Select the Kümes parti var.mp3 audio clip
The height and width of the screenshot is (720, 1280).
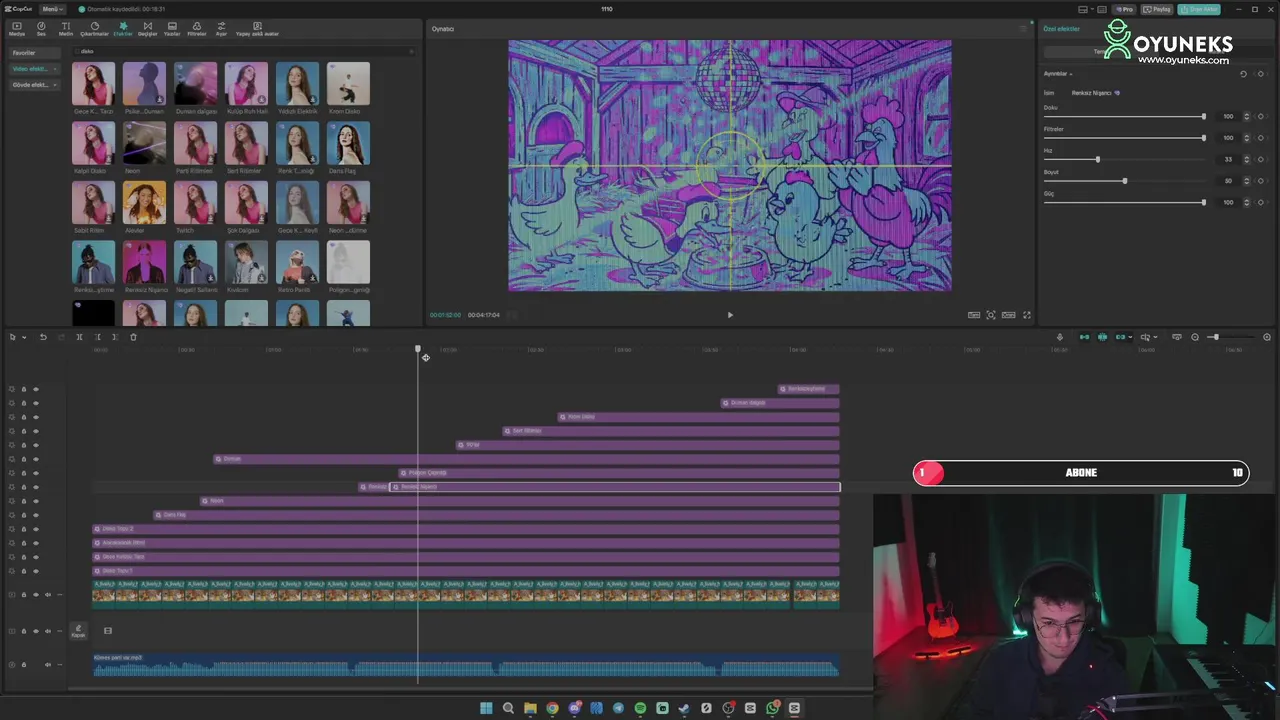466,664
